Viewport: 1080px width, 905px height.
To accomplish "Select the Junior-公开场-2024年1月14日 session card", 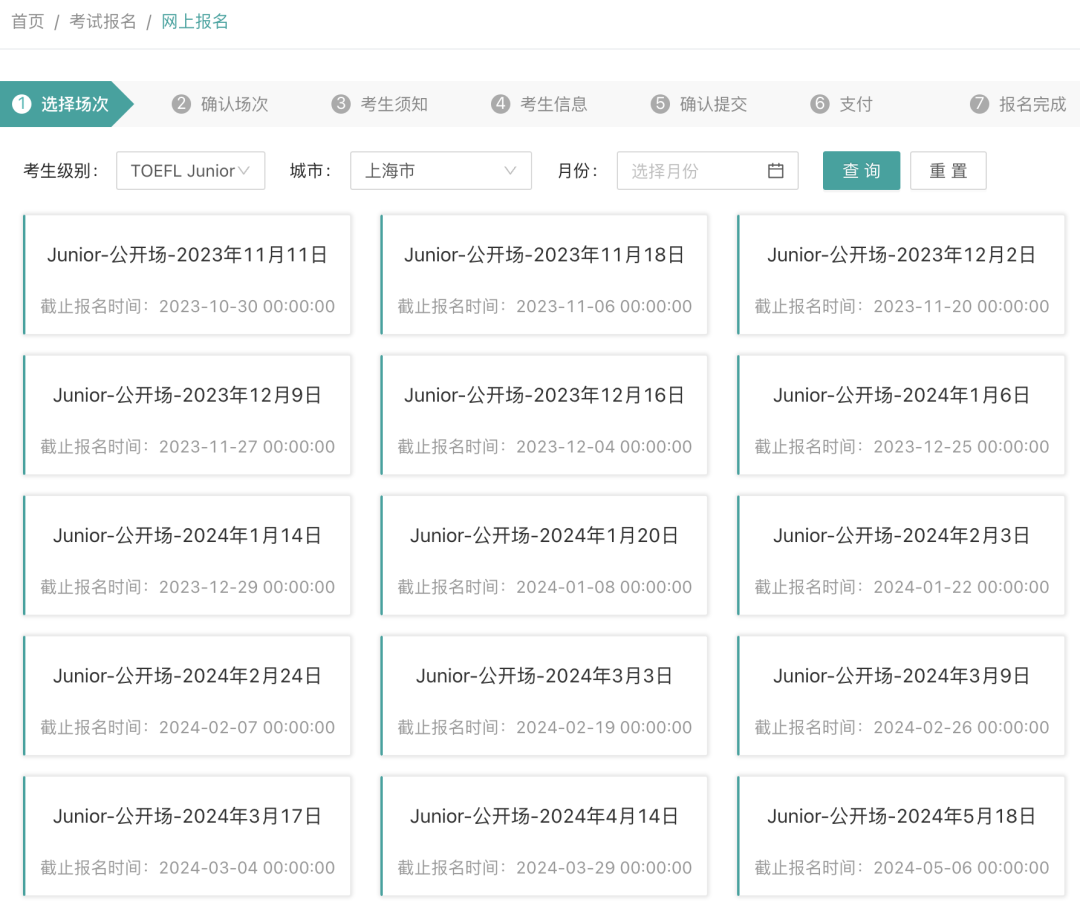I will tap(187, 556).
